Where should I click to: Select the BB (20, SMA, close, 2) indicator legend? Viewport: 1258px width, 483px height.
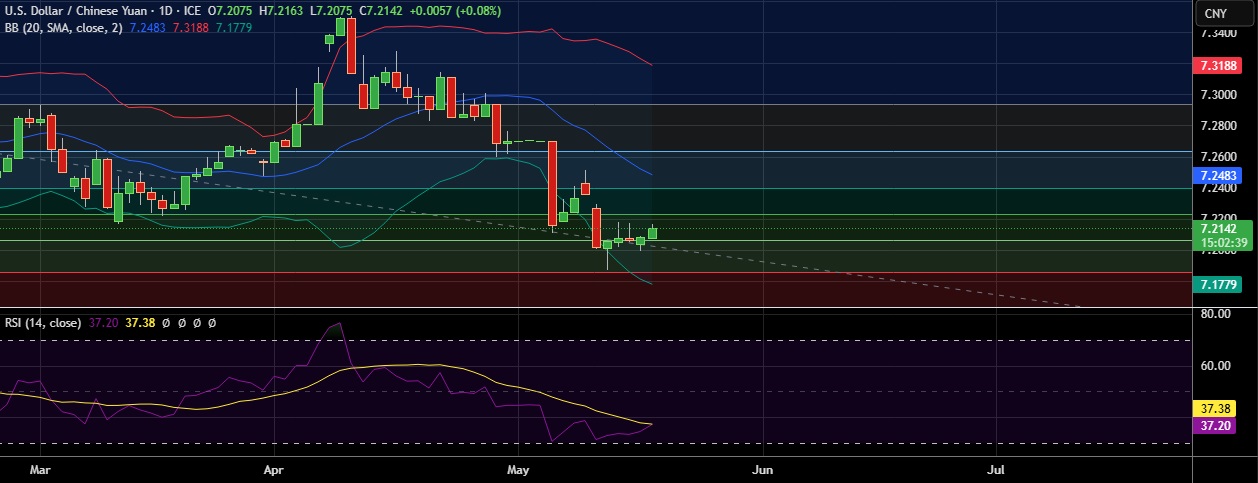click(x=63, y=28)
